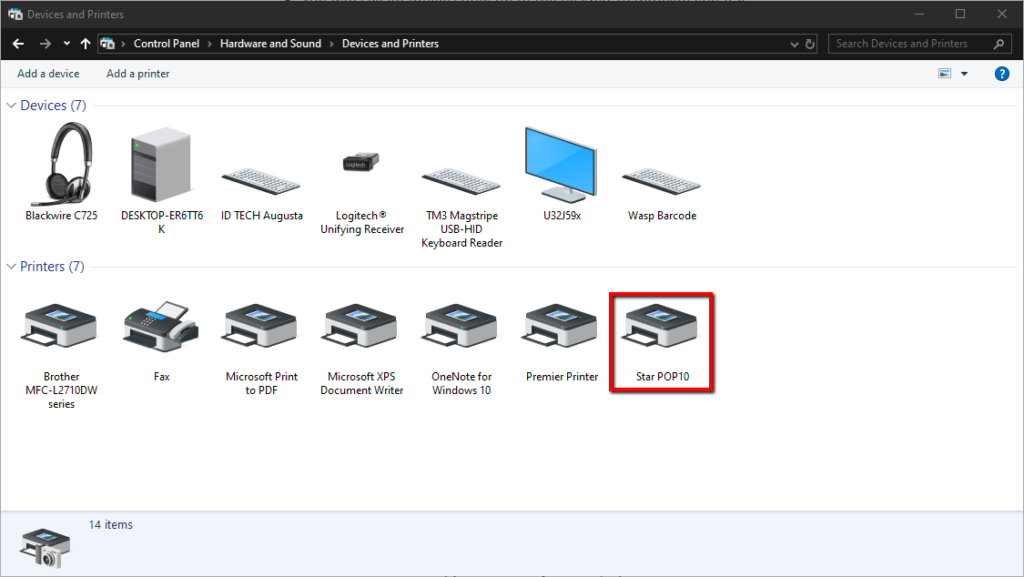Click Add a printer
1024x577 pixels.
click(138, 74)
